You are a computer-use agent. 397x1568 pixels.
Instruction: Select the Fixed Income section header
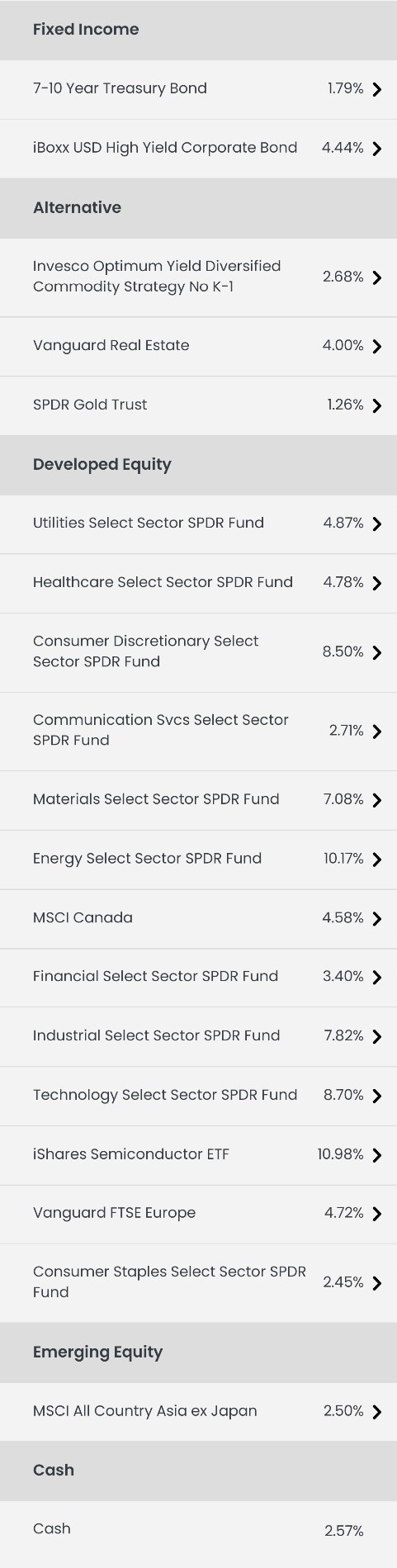click(198, 30)
